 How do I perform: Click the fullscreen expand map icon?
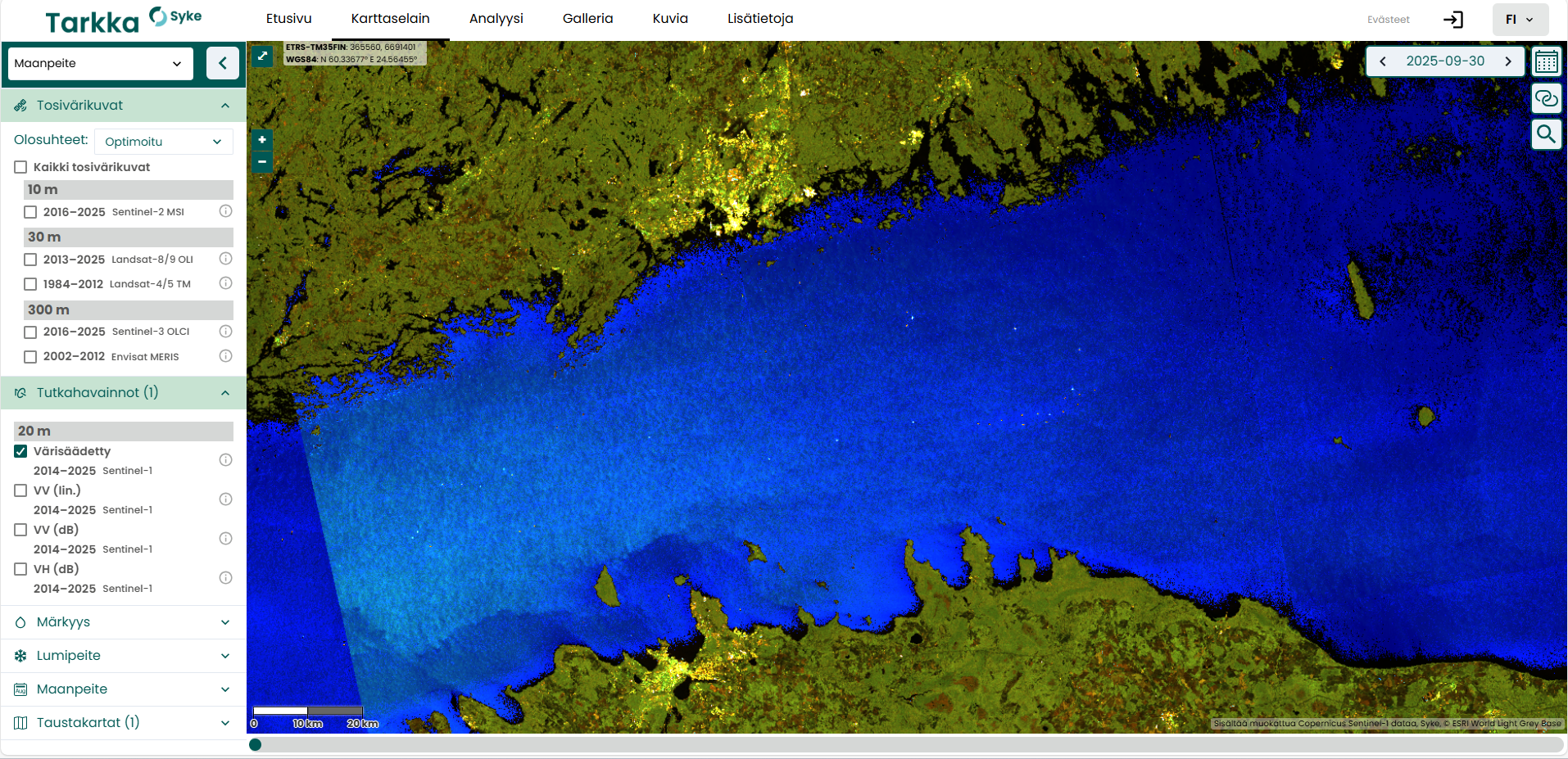(262, 56)
